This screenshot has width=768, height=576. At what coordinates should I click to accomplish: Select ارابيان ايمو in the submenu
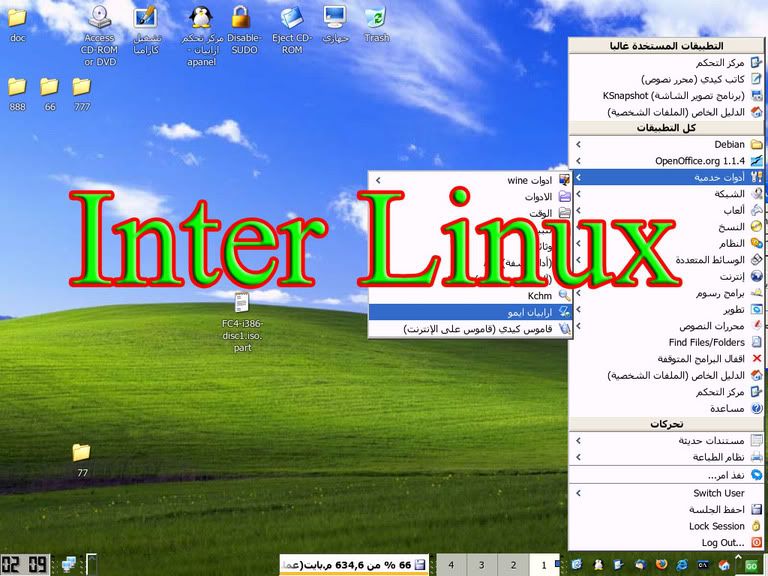pos(470,312)
